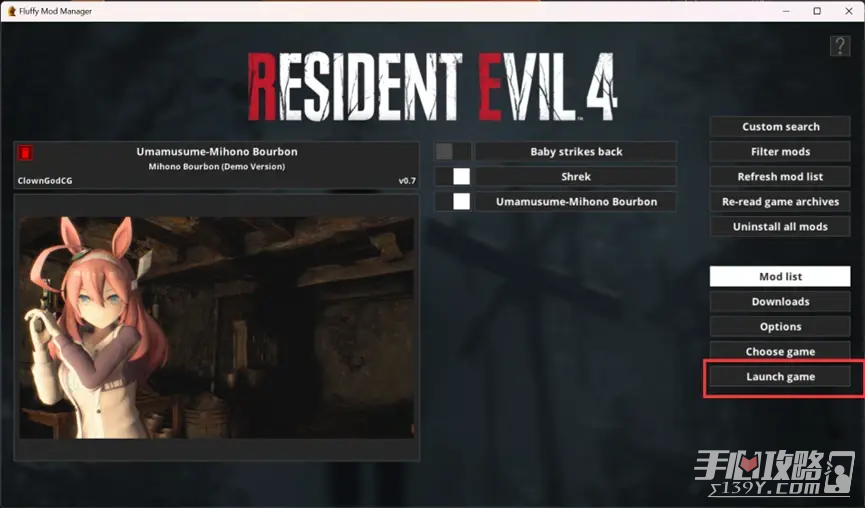Image resolution: width=865 pixels, height=508 pixels.
Task: Click the Mihono Bourbon preview image
Action: pyautogui.click(x=216, y=328)
